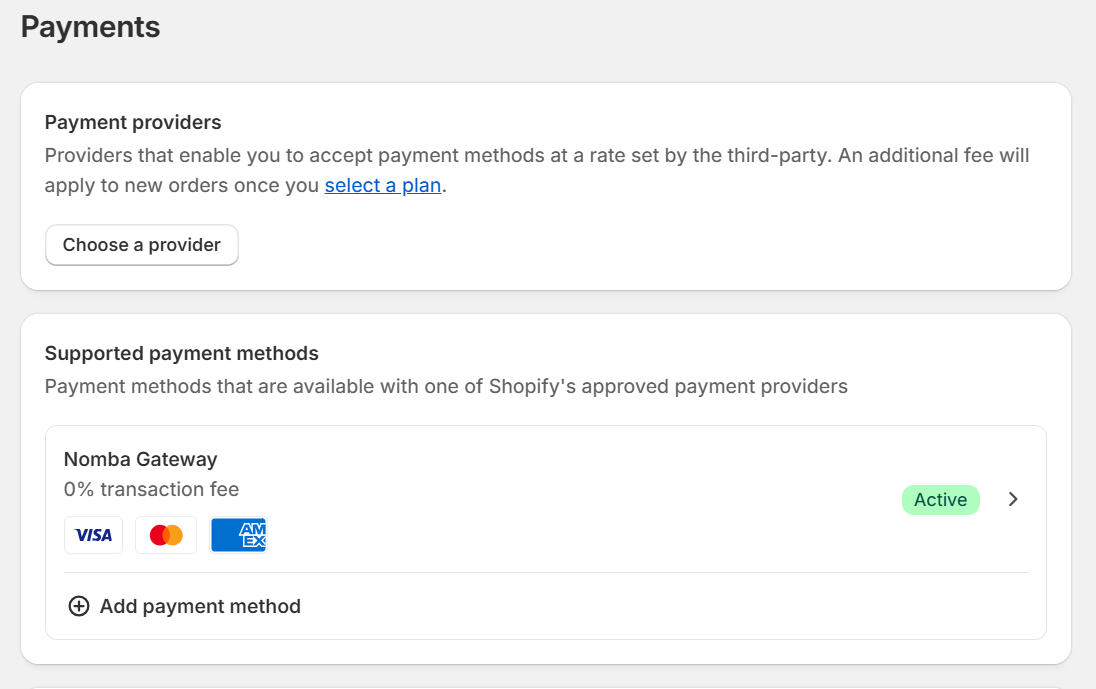Screen dimensions: 1096x689
Task: Click the American Express card icon
Action: click(x=238, y=535)
